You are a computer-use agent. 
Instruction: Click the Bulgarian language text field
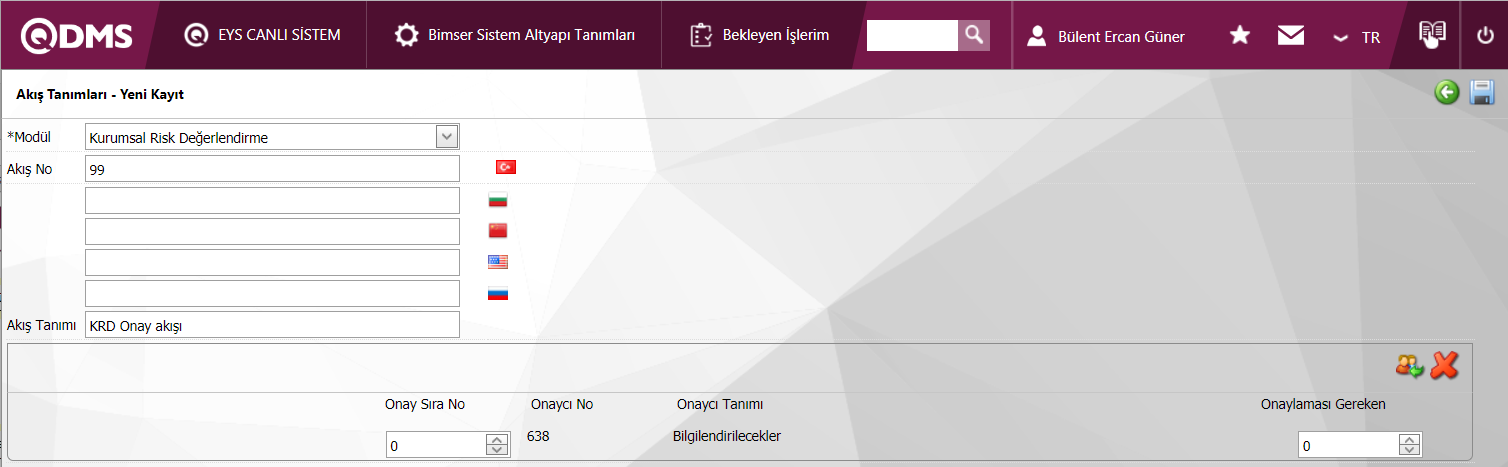[272, 200]
